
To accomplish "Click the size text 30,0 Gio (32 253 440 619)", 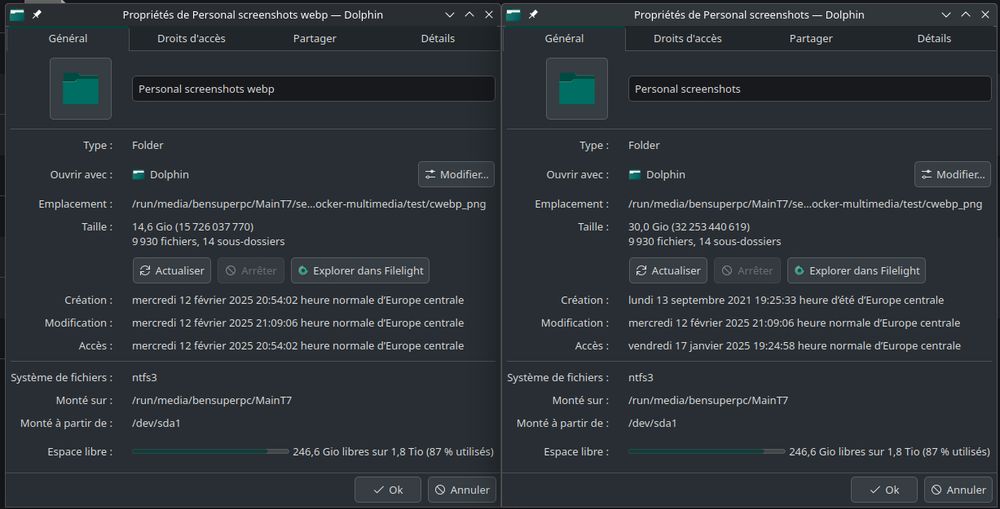I will coord(689,226).
